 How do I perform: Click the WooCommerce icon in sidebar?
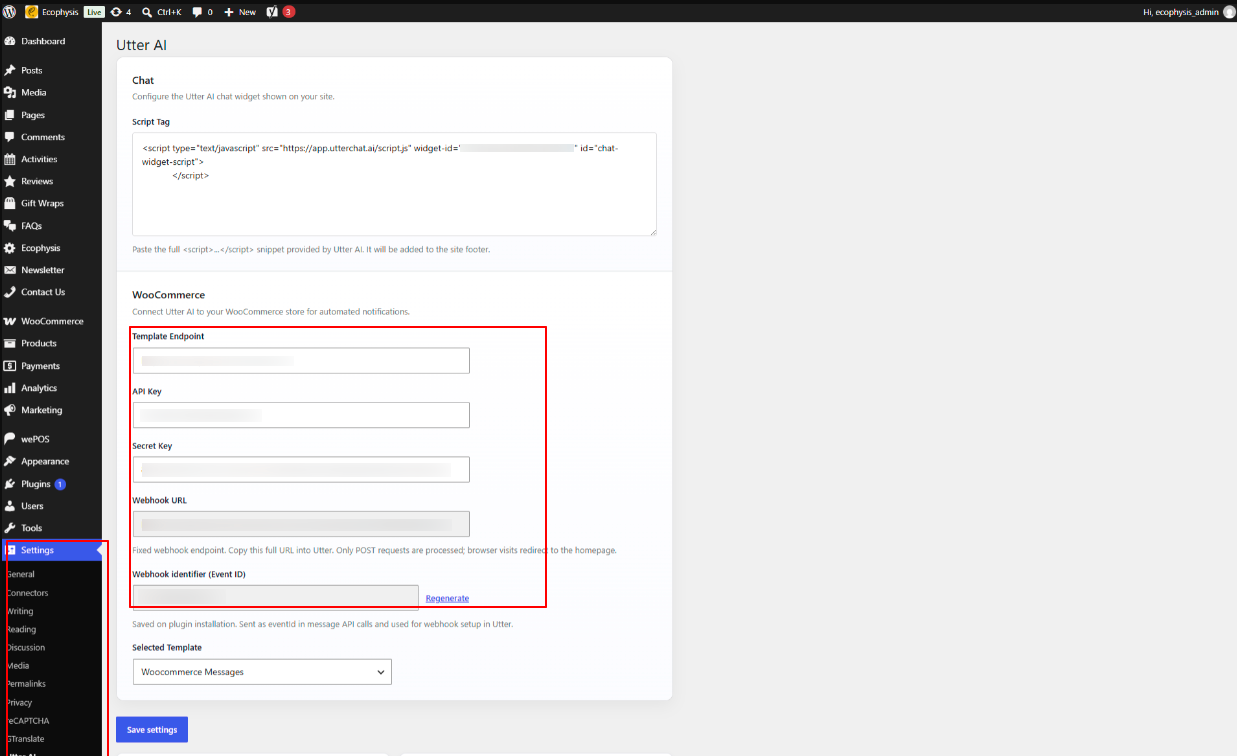tap(10, 321)
